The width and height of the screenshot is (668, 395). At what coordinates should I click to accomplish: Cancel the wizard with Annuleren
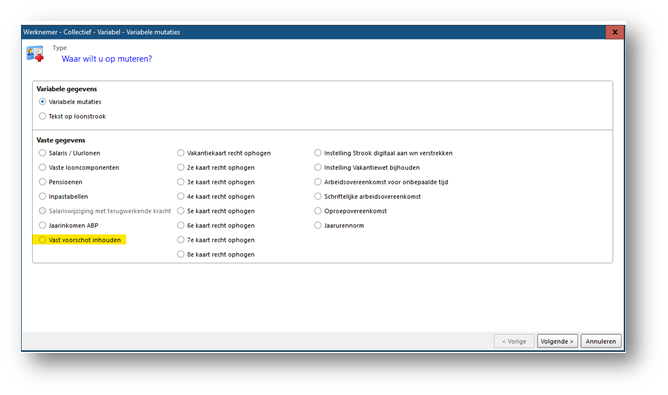pyautogui.click(x=601, y=341)
